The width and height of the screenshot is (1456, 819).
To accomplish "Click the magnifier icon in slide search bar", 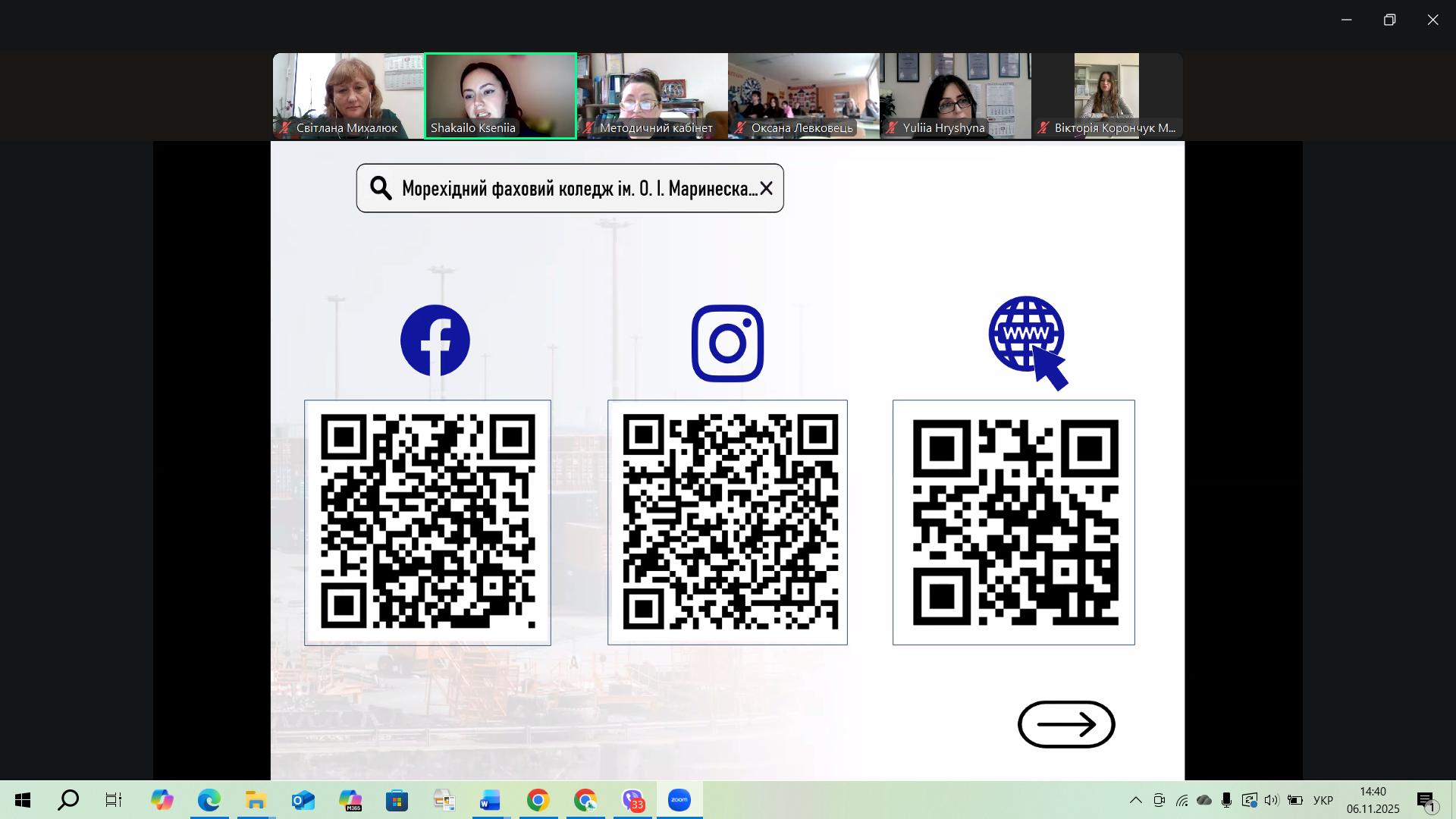I will (381, 188).
